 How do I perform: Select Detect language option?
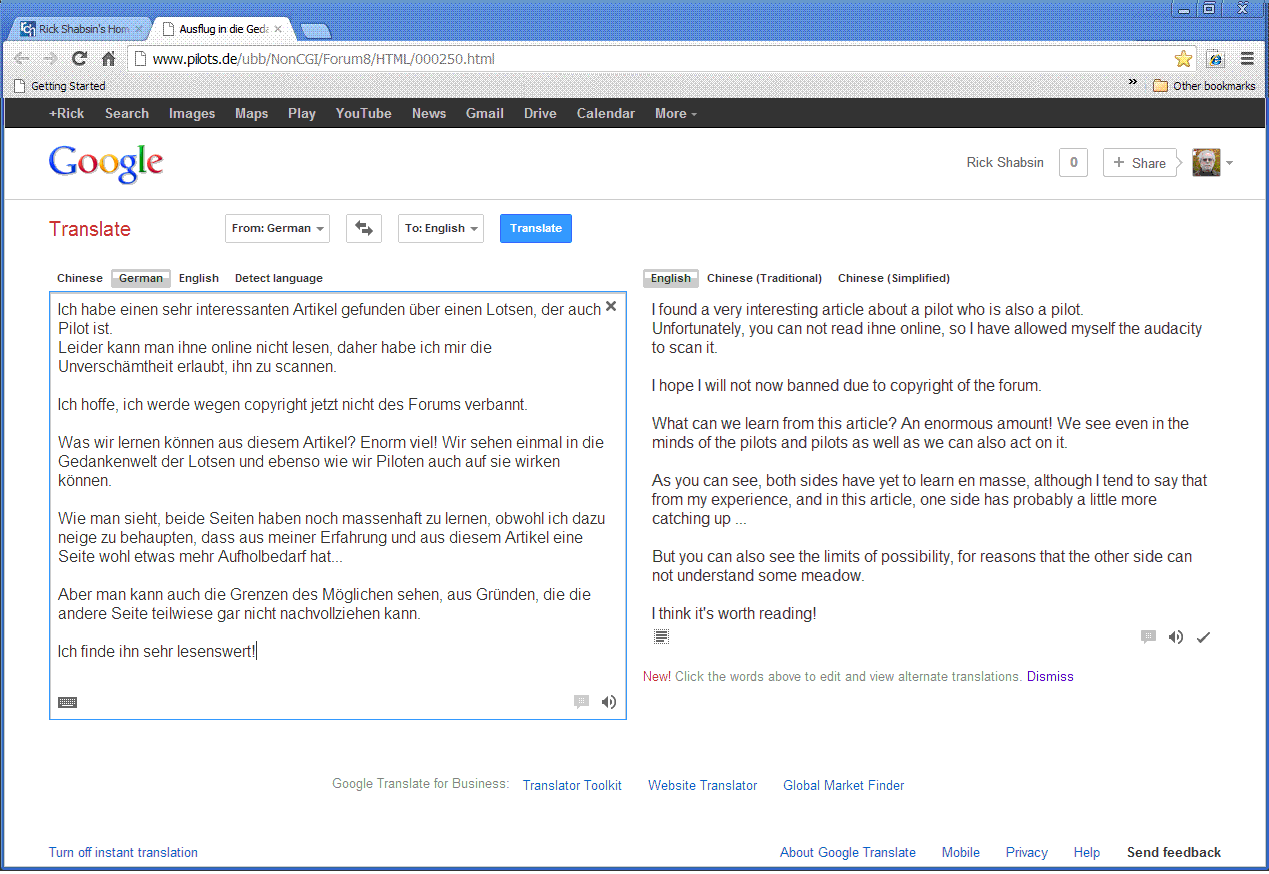pos(278,278)
